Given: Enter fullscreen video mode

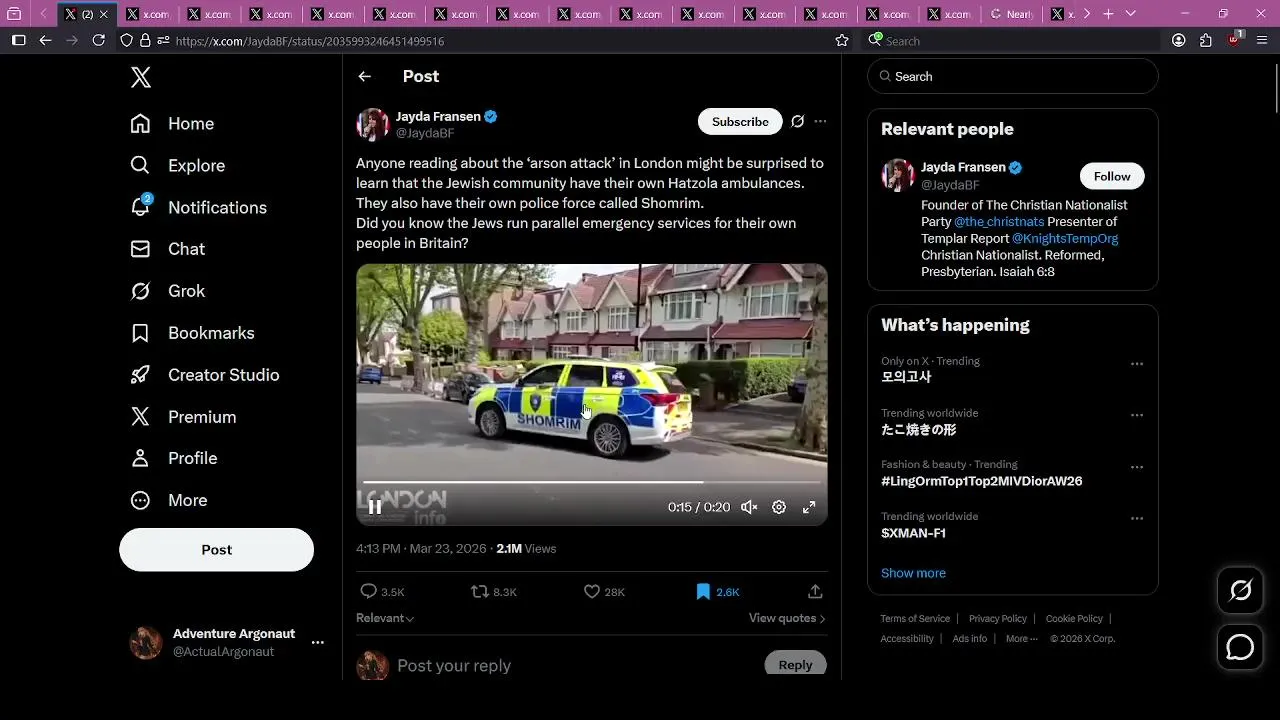Looking at the screenshot, I should pos(809,507).
